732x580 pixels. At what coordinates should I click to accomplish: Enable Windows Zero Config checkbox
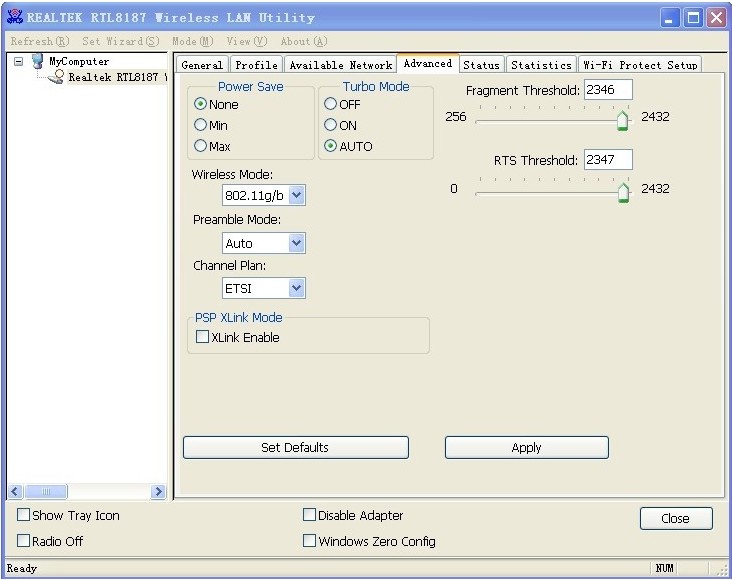309,541
